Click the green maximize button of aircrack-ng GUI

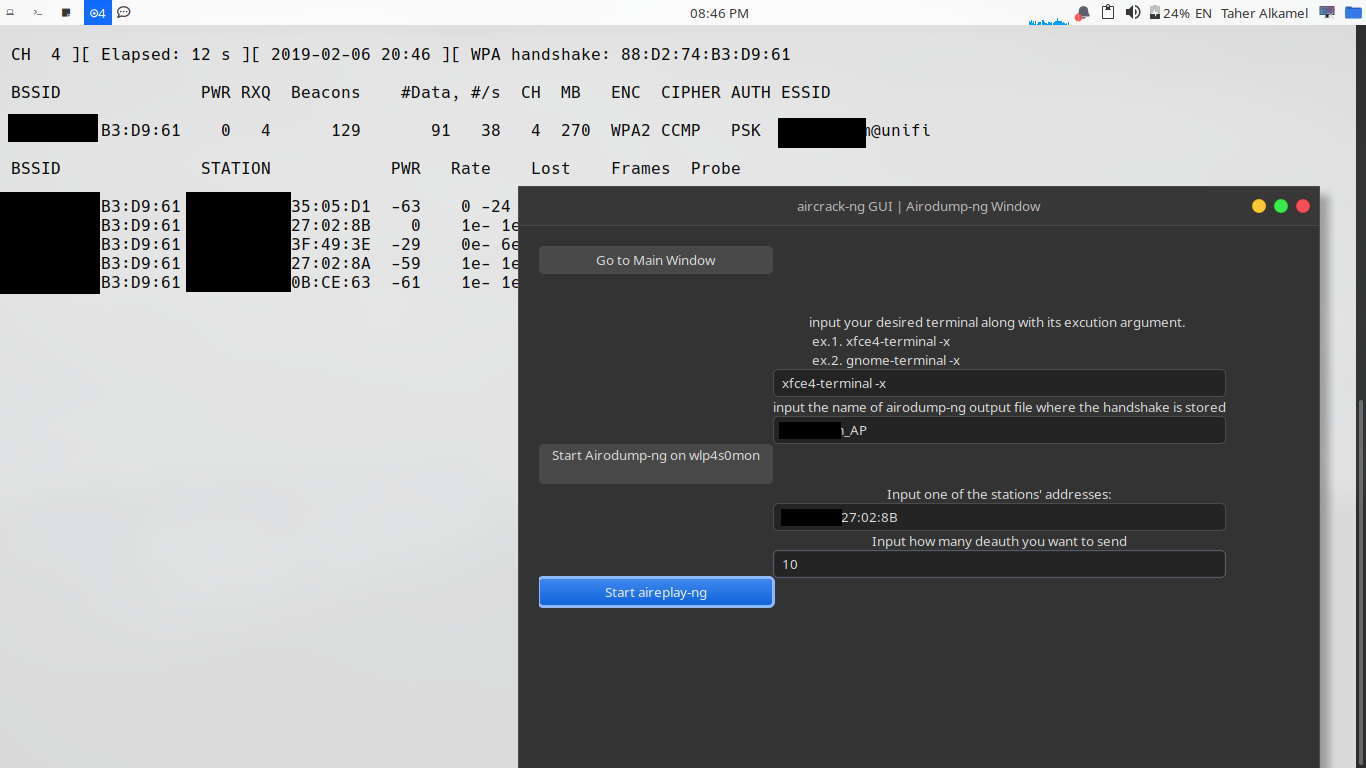pos(1281,206)
